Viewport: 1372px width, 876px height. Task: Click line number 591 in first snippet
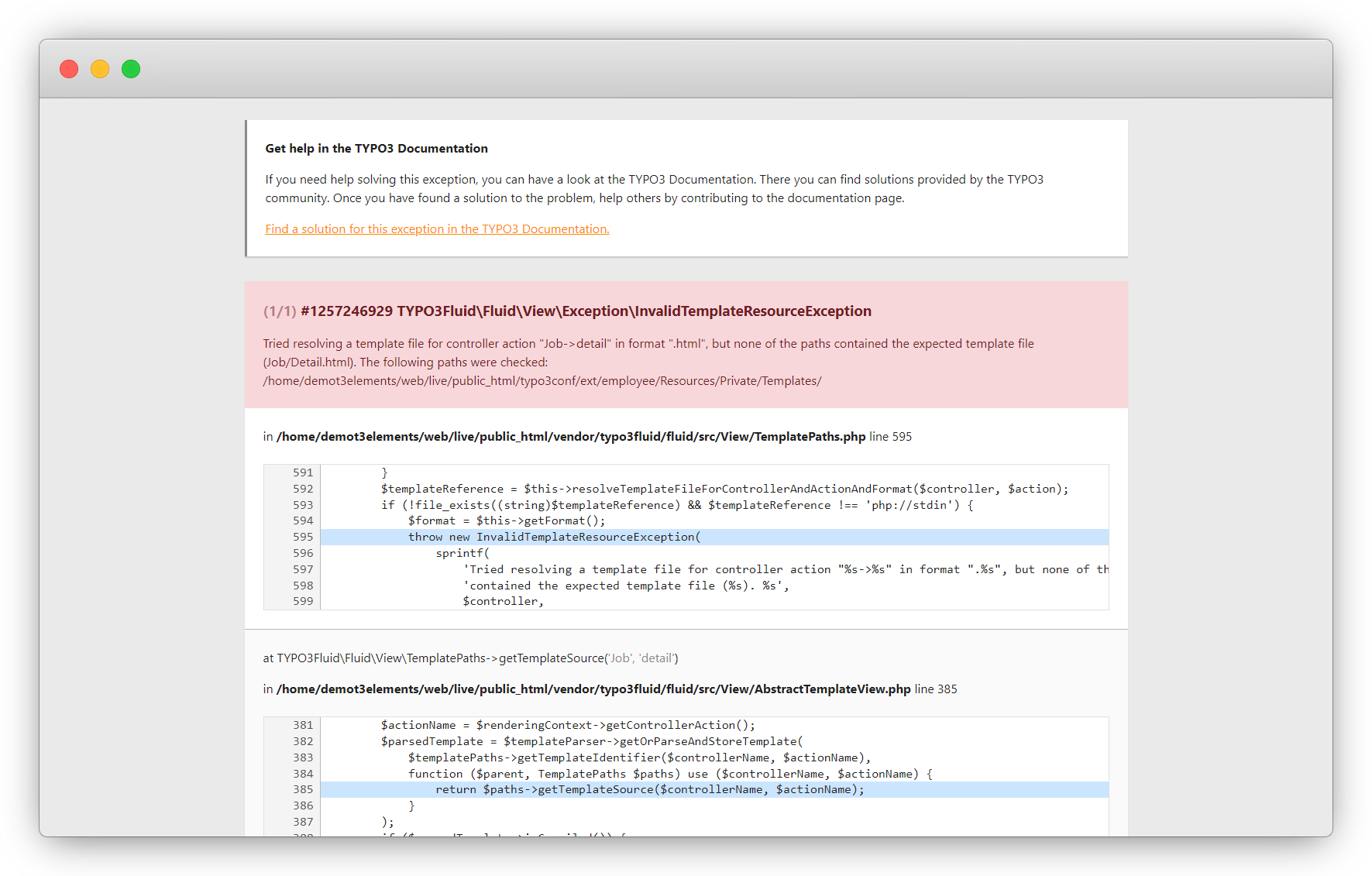coord(303,472)
